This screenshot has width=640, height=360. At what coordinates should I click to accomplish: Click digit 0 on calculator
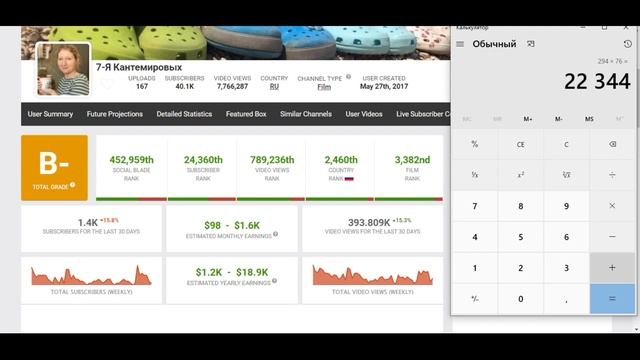coord(521,299)
